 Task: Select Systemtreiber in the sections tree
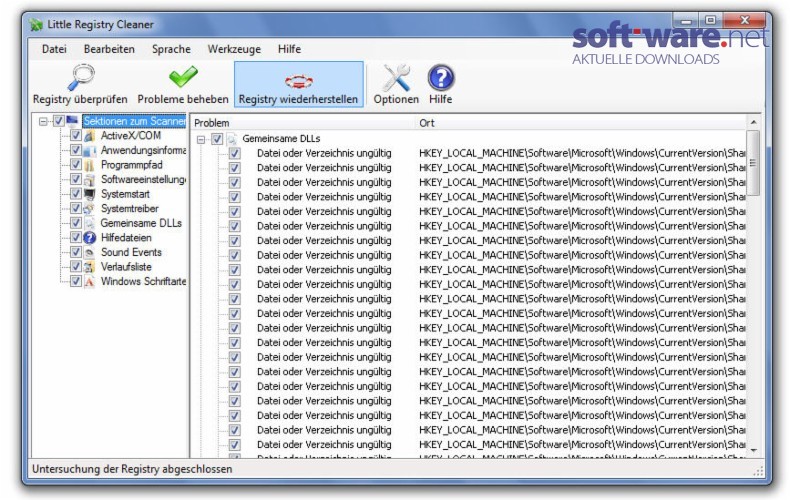(129, 209)
